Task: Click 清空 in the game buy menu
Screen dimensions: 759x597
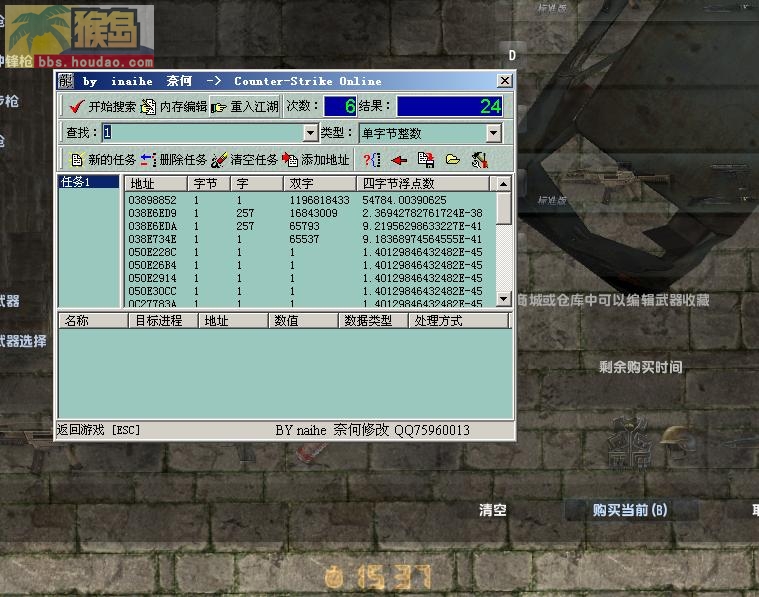Action: (493, 510)
